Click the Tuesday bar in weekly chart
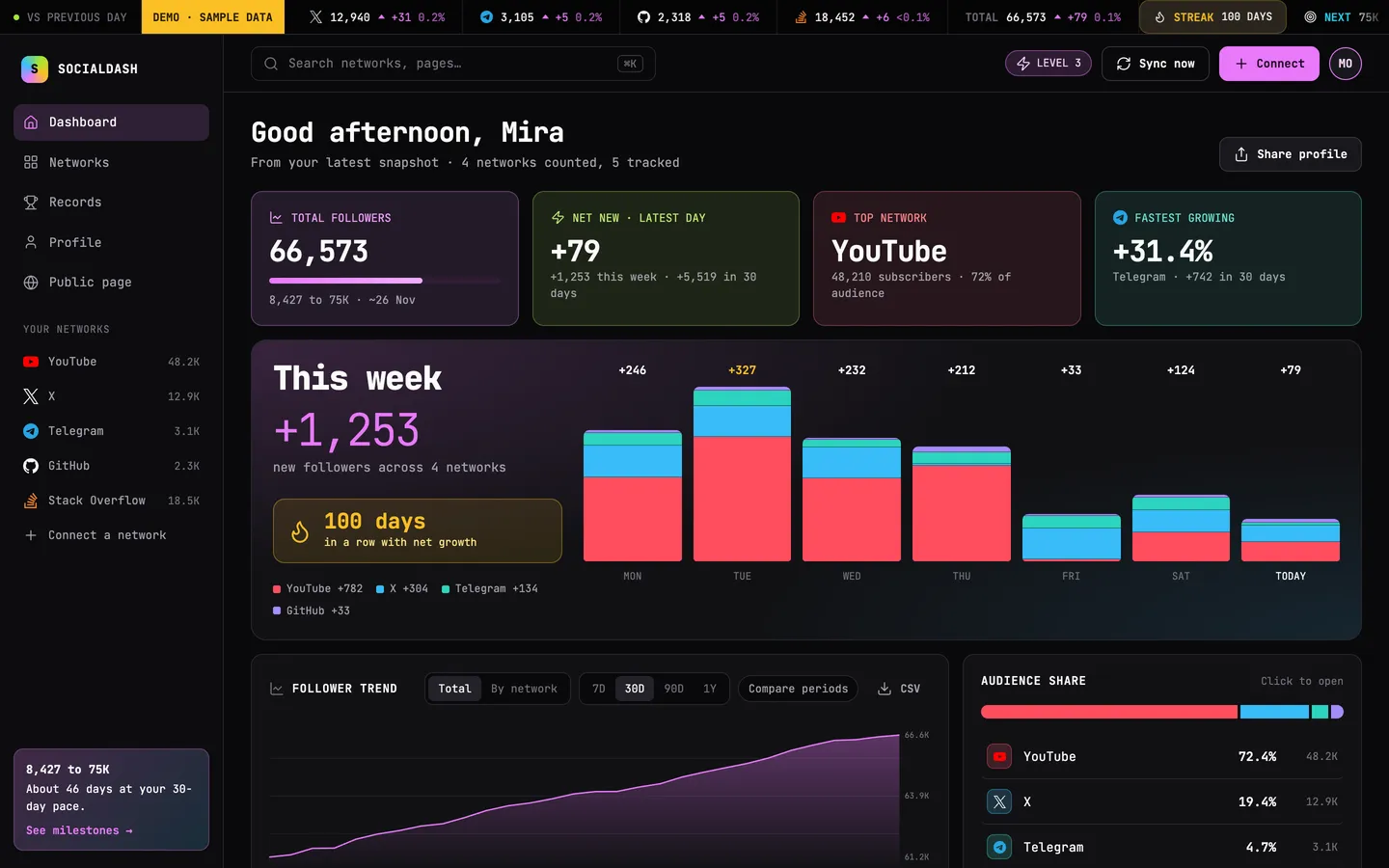The image size is (1389, 868). [x=742, y=474]
